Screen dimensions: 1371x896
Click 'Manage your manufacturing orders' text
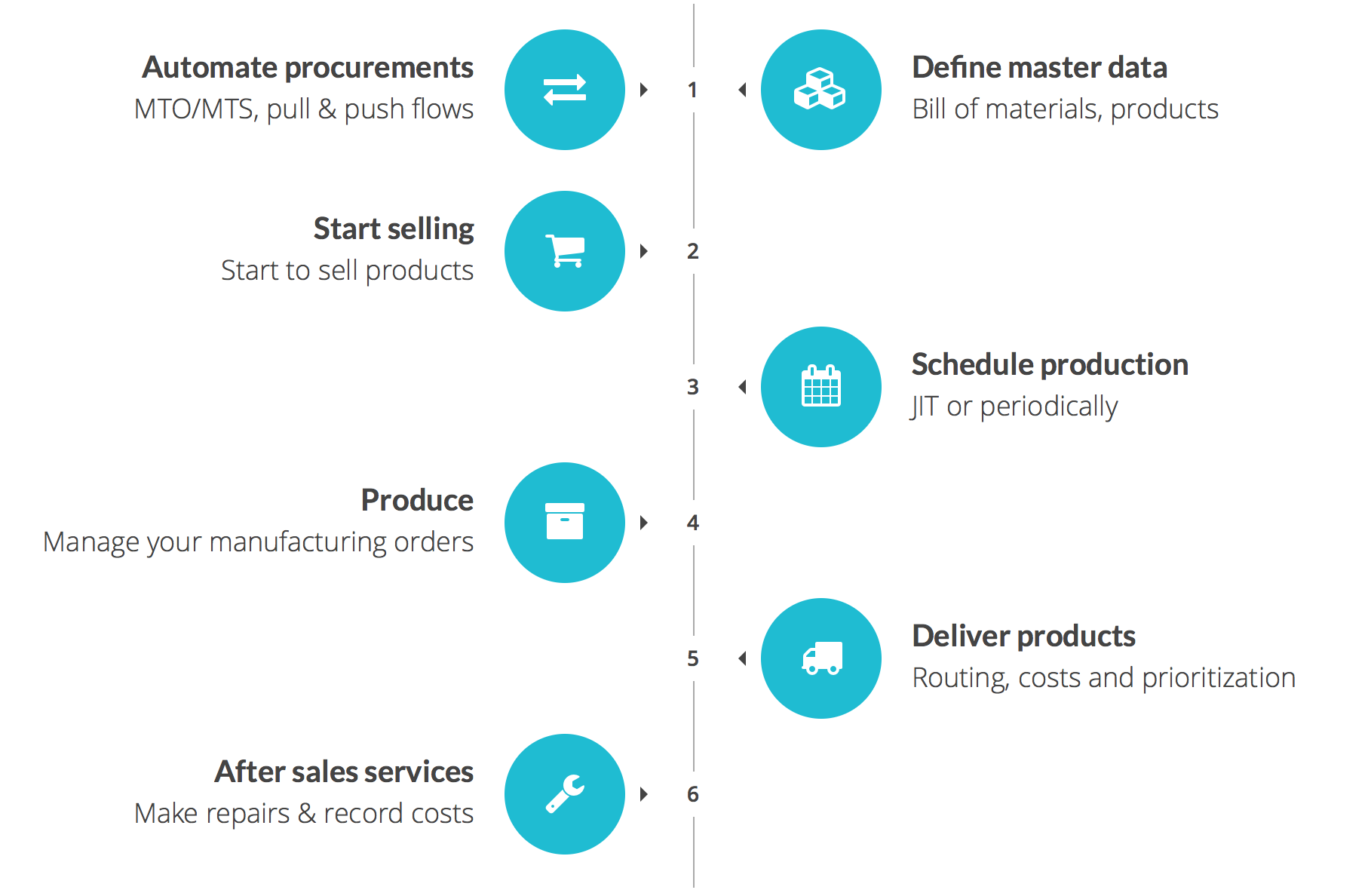(x=259, y=542)
